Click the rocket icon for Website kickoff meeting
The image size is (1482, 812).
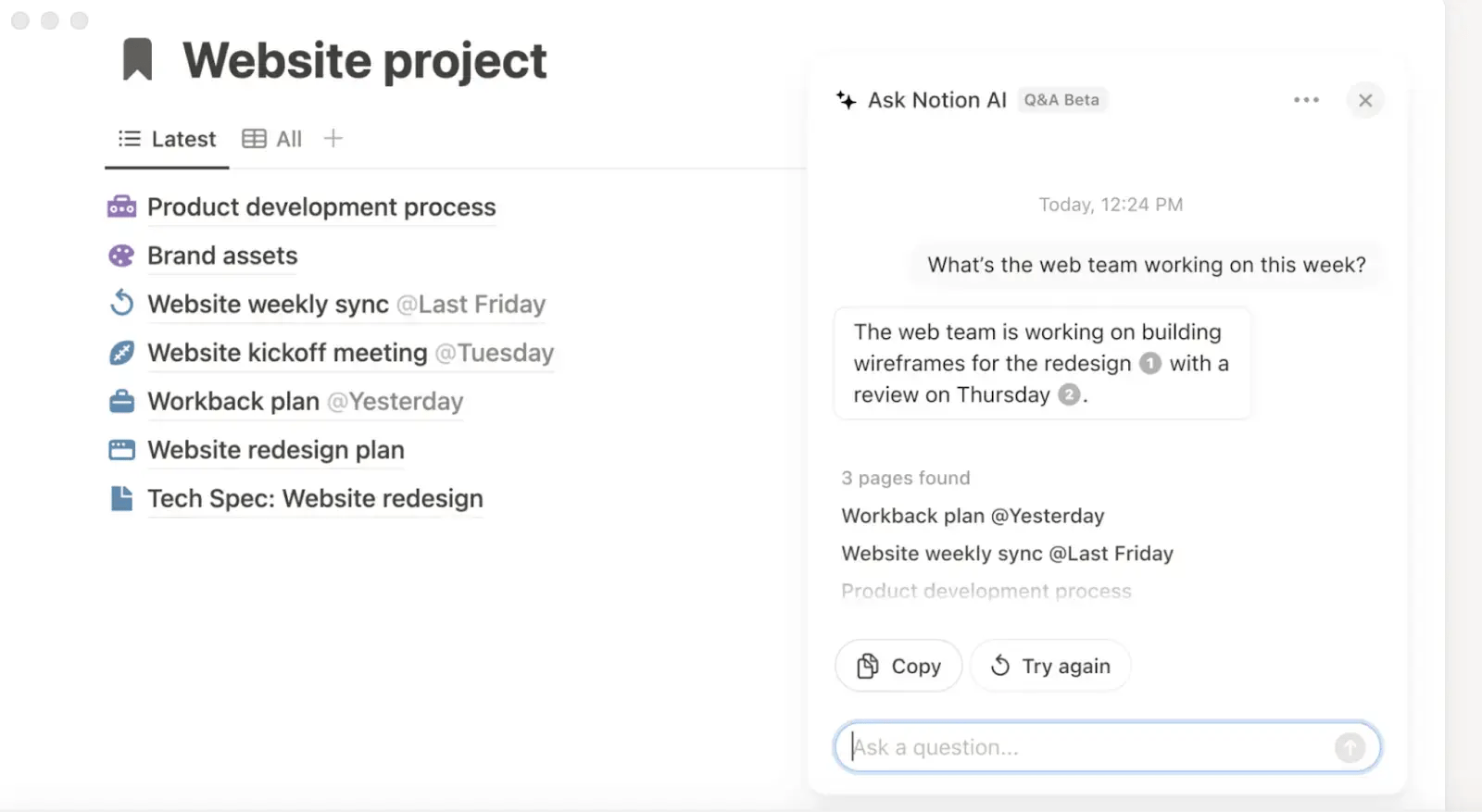[121, 353]
